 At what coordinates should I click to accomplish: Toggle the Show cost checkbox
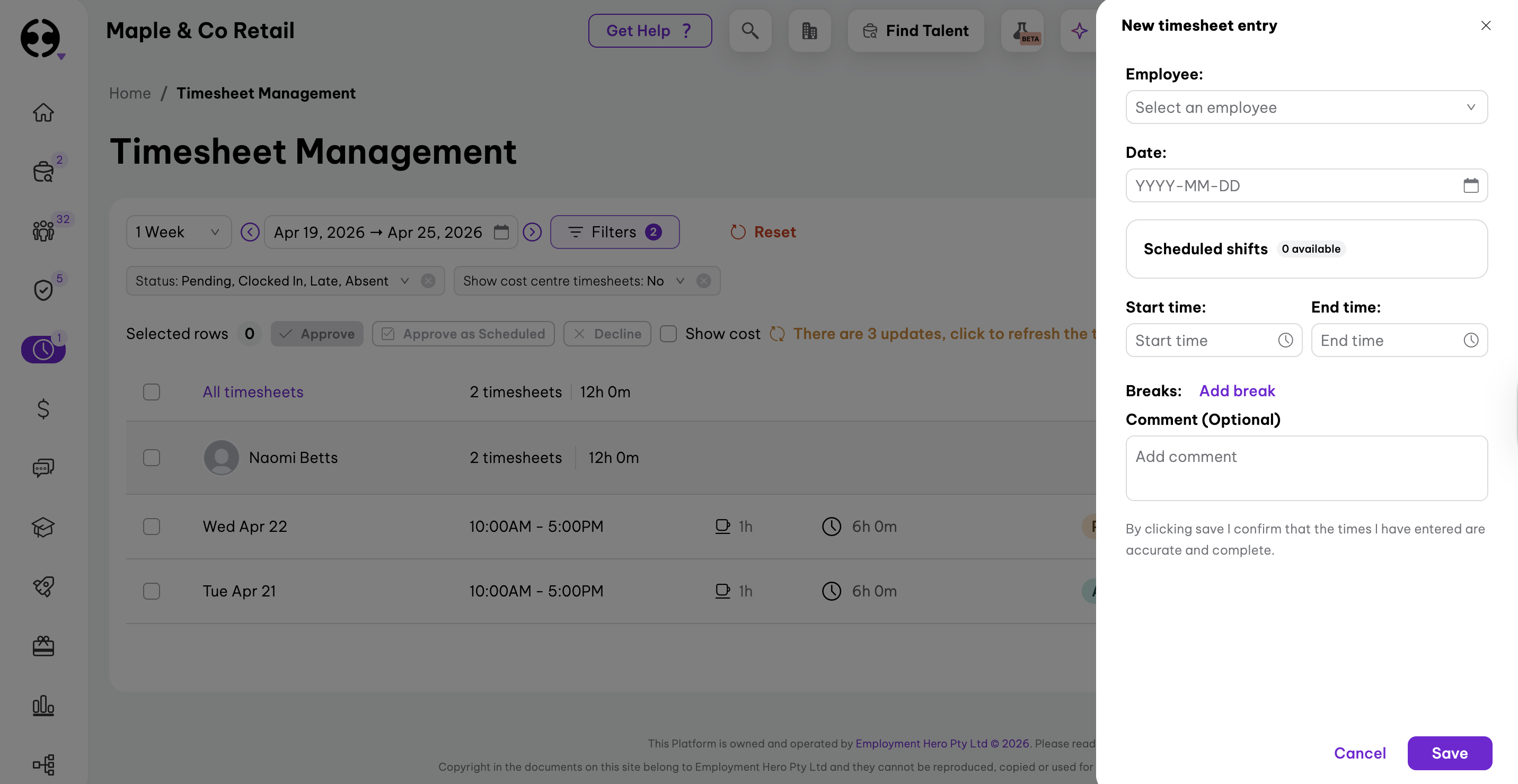[668, 333]
